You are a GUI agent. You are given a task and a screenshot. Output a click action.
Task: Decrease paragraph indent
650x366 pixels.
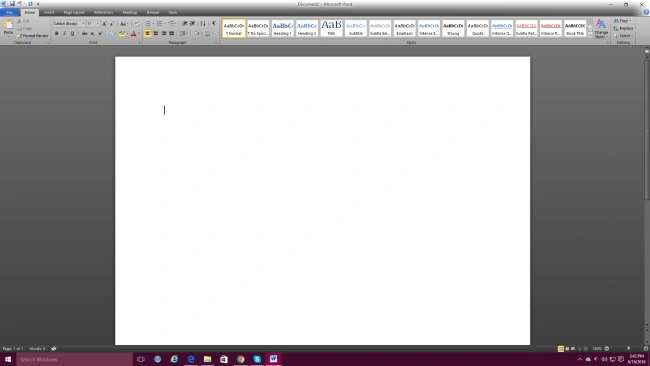pos(184,24)
